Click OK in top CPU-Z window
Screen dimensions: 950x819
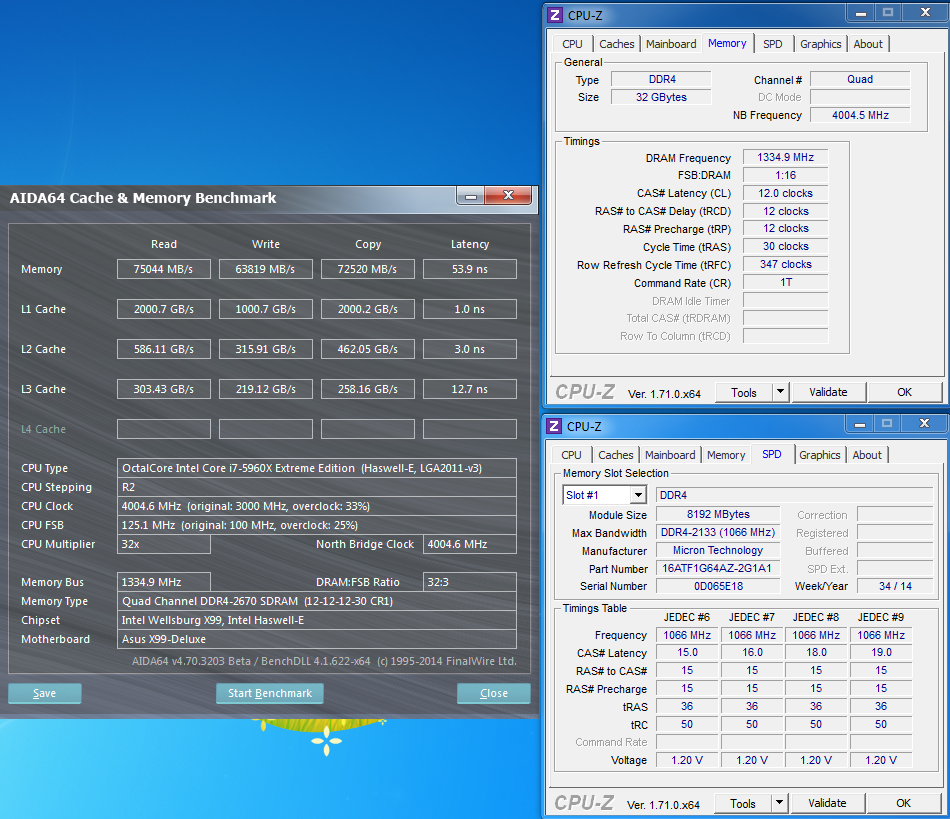tap(904, 392)
